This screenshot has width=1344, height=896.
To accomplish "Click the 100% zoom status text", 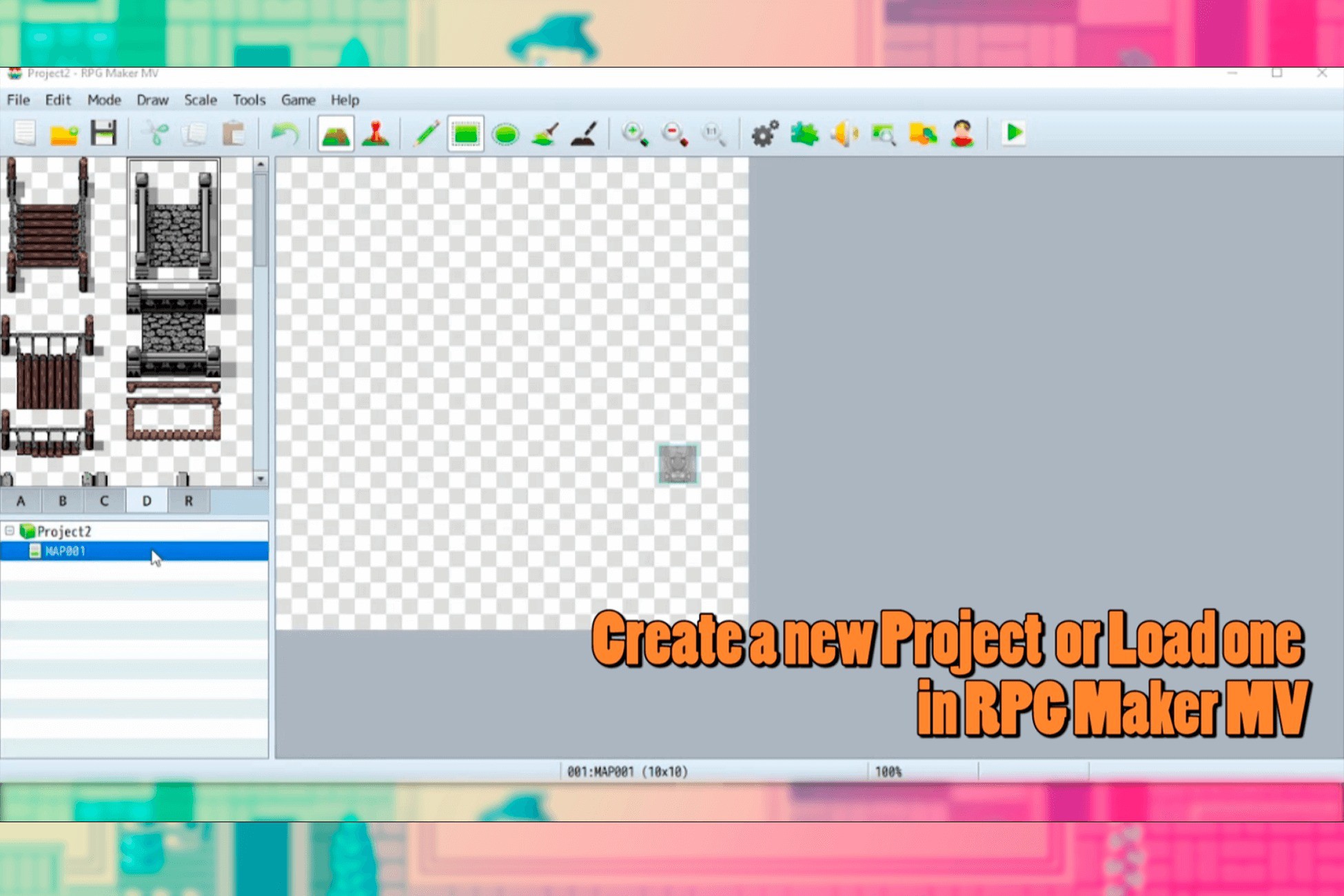I will [888, 772].
